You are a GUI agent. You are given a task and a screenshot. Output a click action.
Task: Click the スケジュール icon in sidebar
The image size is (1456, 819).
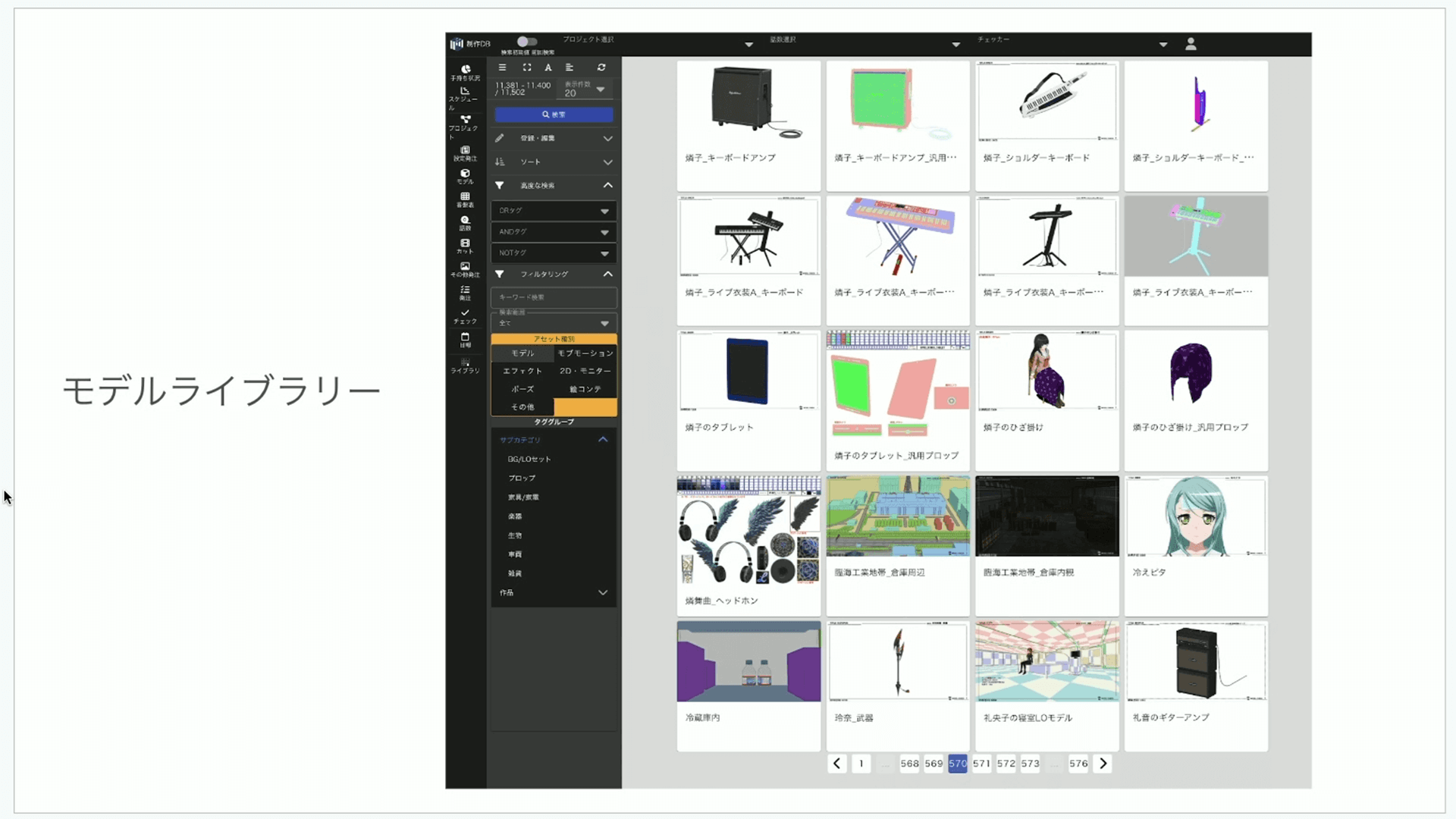click(x=465, y=96)
